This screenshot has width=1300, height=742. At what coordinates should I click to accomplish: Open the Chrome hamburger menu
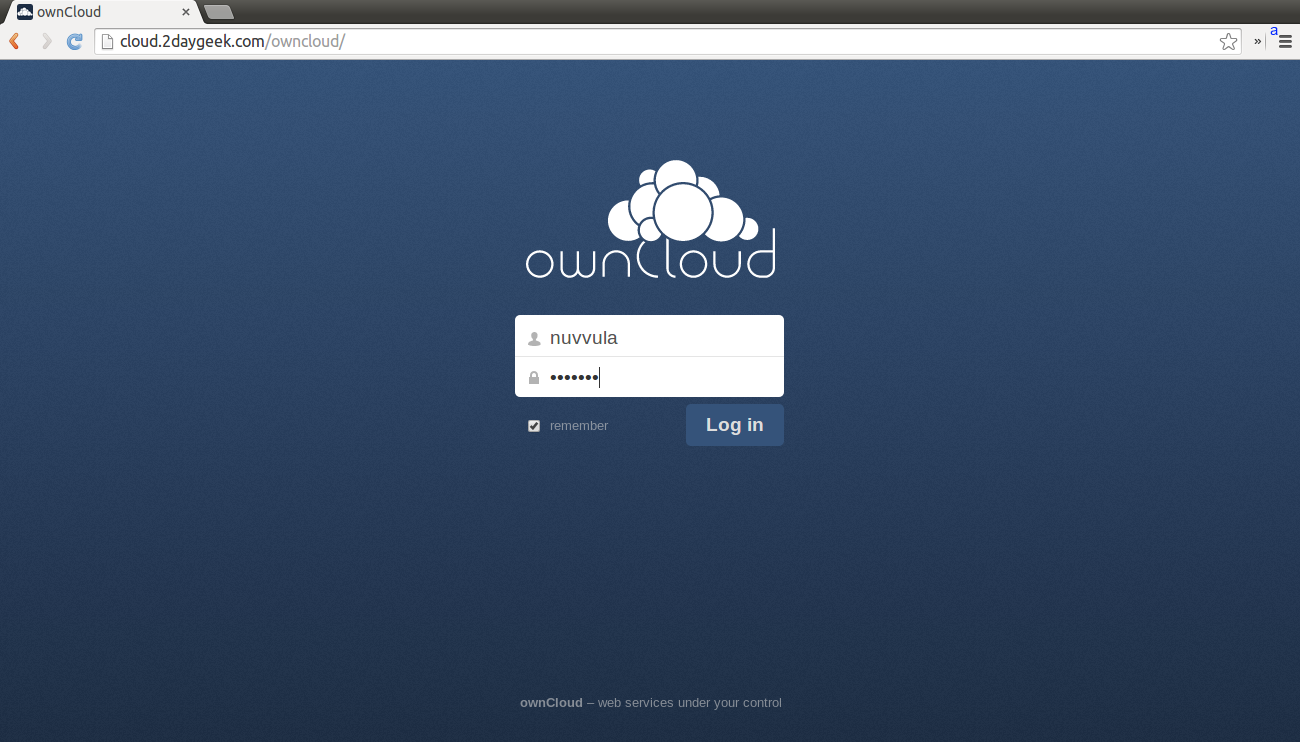(1285, 41)
